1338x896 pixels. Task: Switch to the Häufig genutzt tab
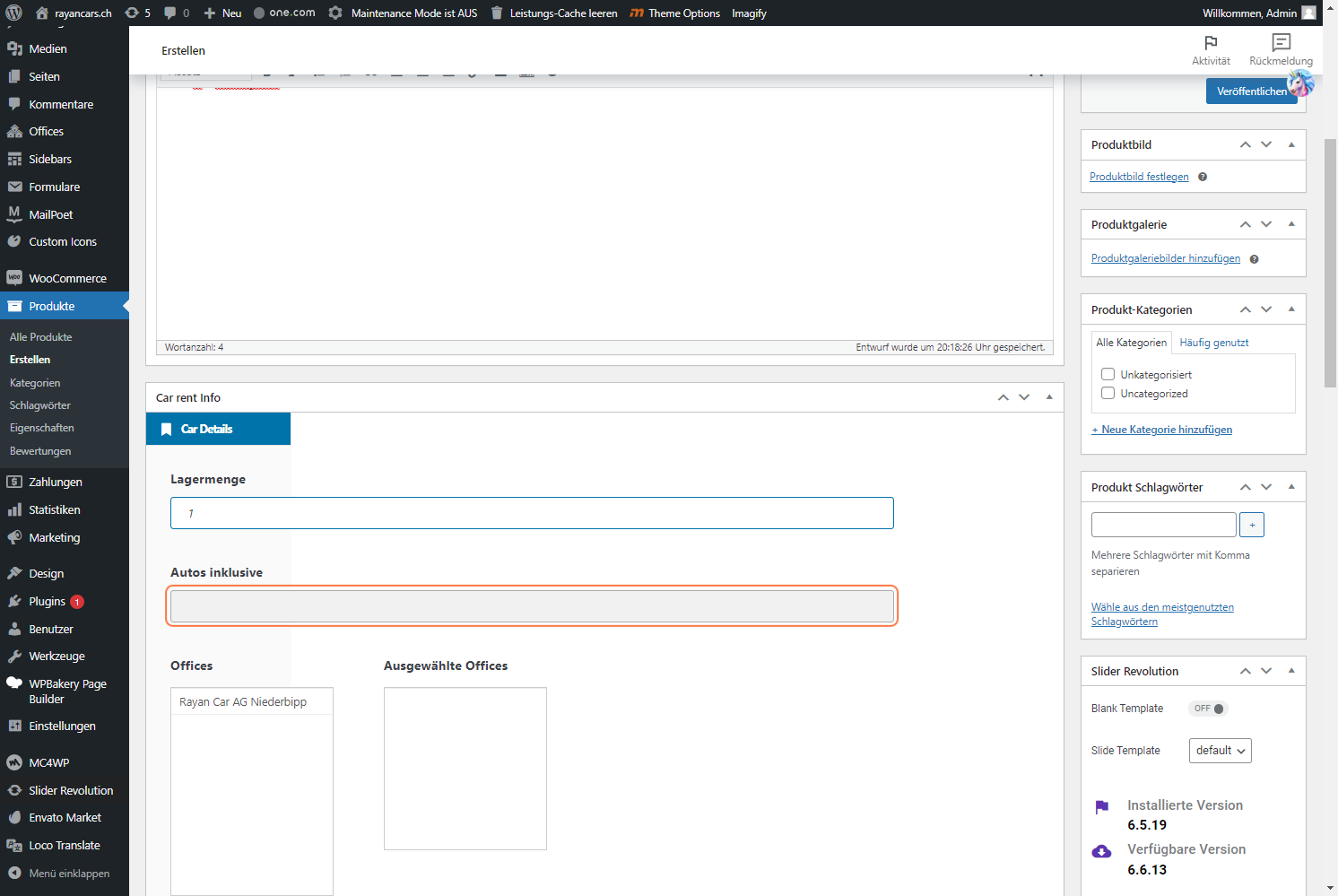1213,343
